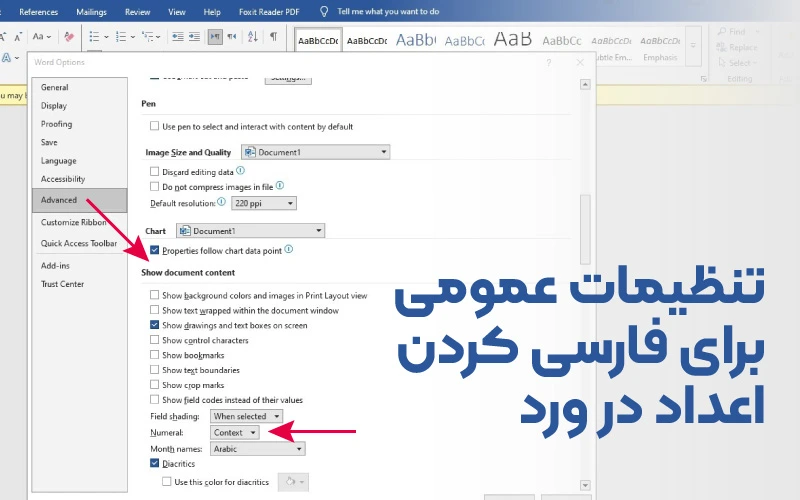Open the Bullets list icon in ribbon
Viewport: 800px width, 500px height.
coord(94,37)
